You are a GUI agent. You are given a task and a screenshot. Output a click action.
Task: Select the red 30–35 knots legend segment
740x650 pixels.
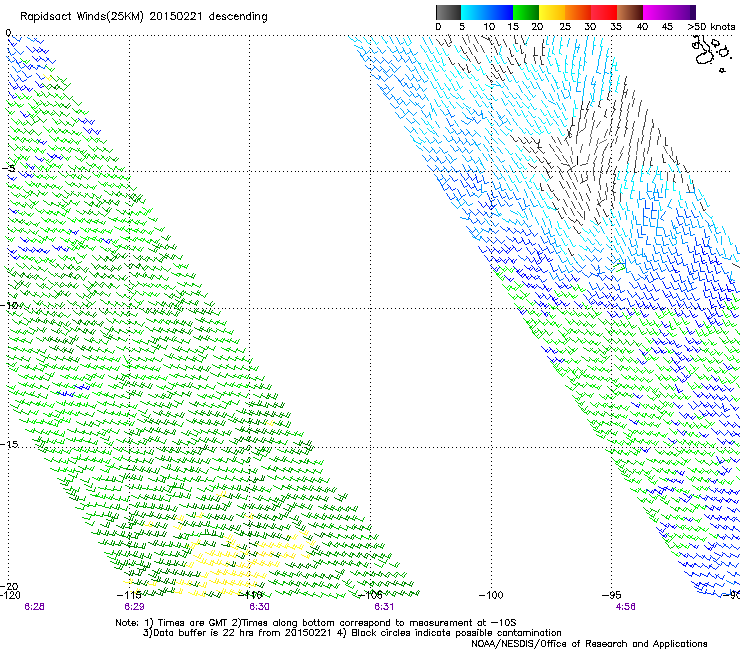[604, 12]
